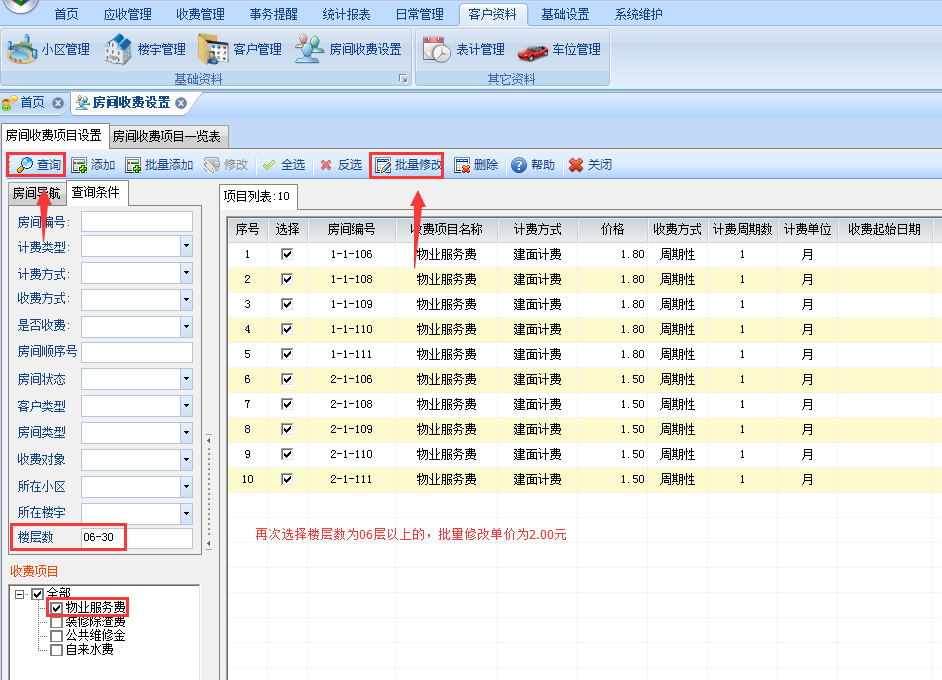Screen dimensions: 942x680
Task: Toggle the 全部 fee items checkbox
Action: pos(37,594)
